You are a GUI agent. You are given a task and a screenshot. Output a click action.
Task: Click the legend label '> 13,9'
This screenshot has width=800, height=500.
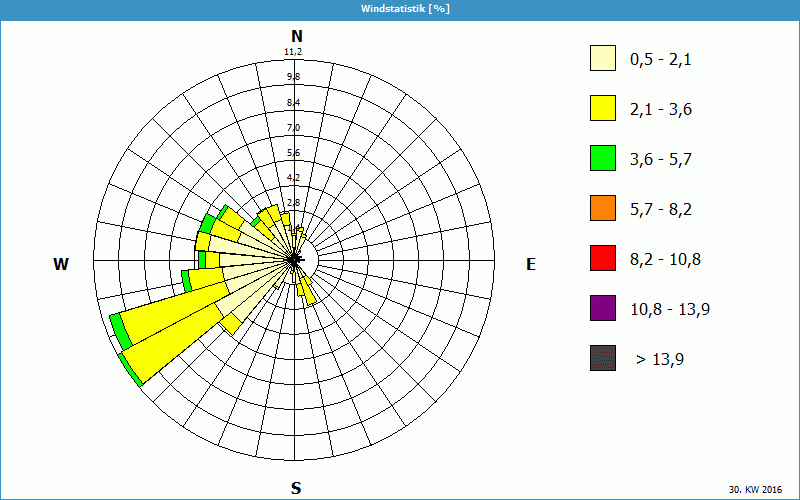tap(660, 360)
